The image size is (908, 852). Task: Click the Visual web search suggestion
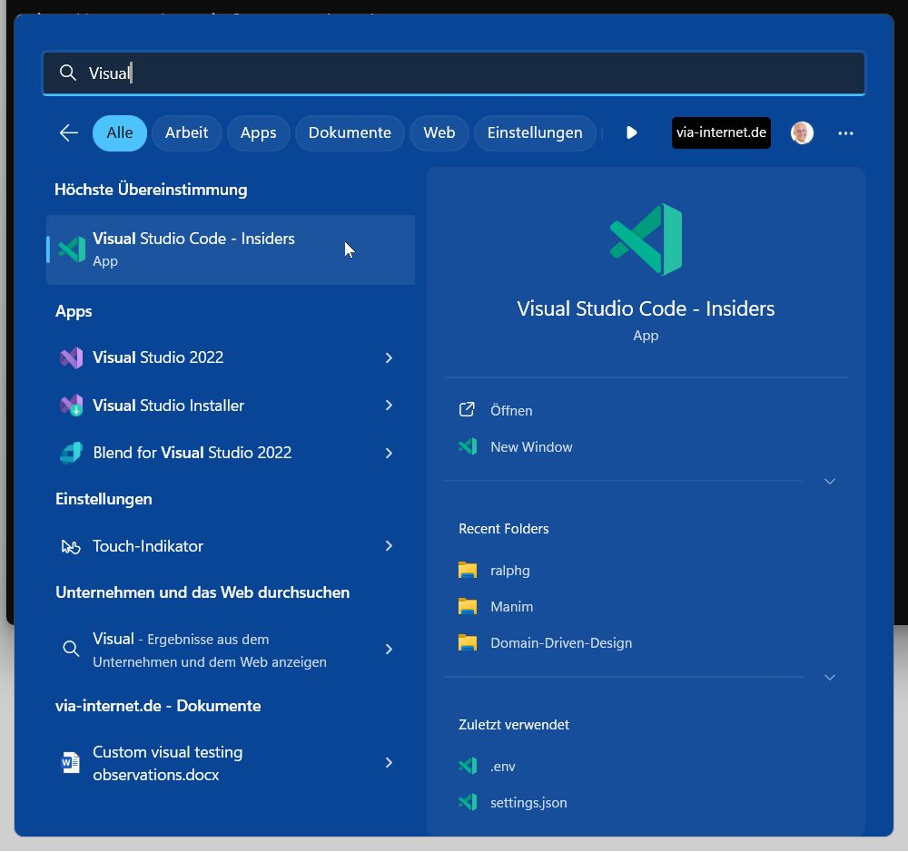coord(230,649)
